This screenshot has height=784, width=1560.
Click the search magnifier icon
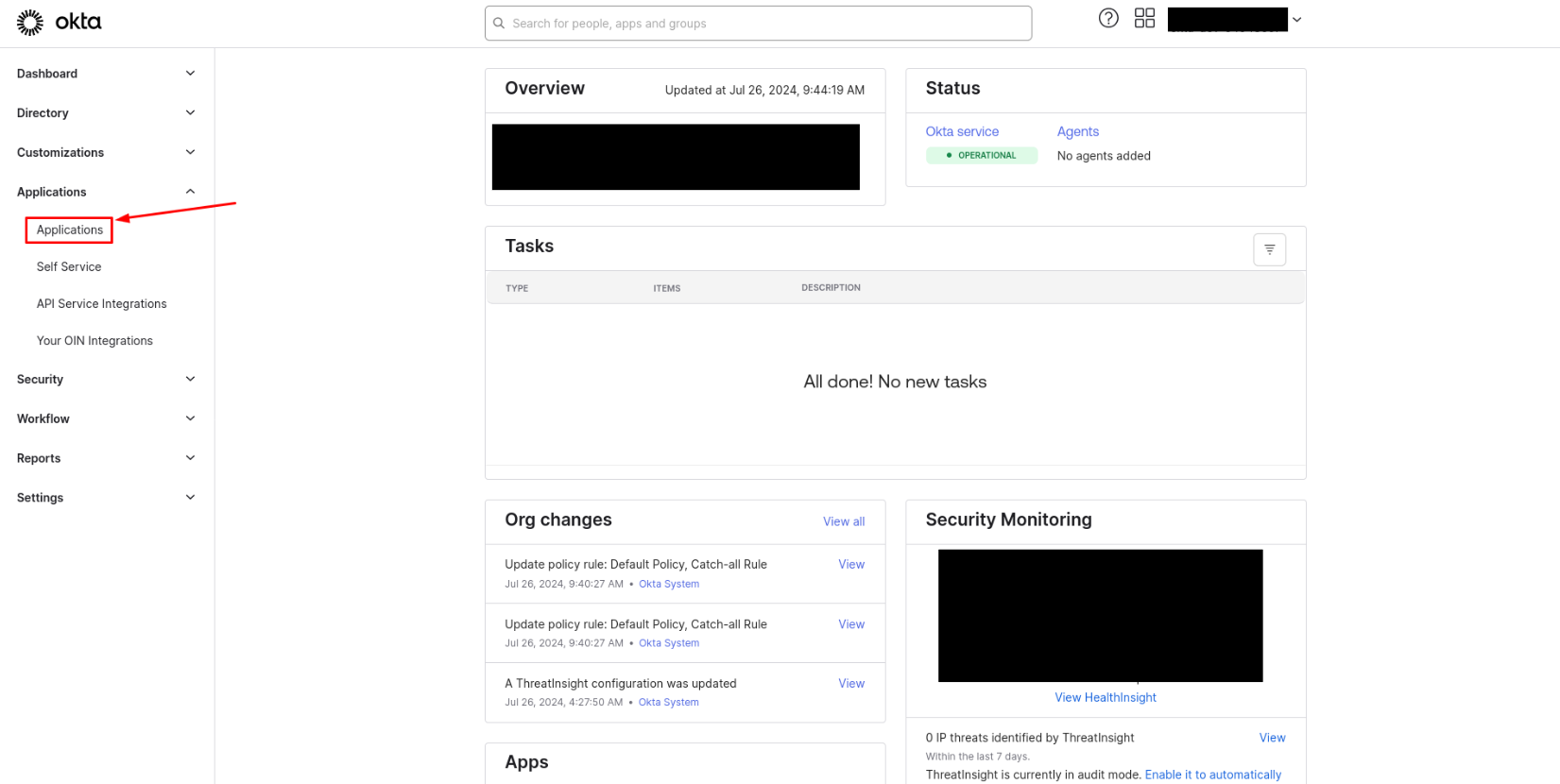click(499, 24)
